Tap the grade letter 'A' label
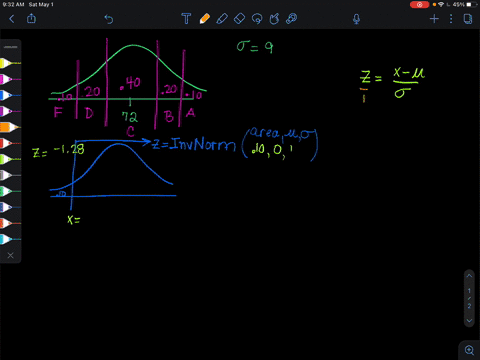This screenshot has width=480, height=360. tap(190, 113)
